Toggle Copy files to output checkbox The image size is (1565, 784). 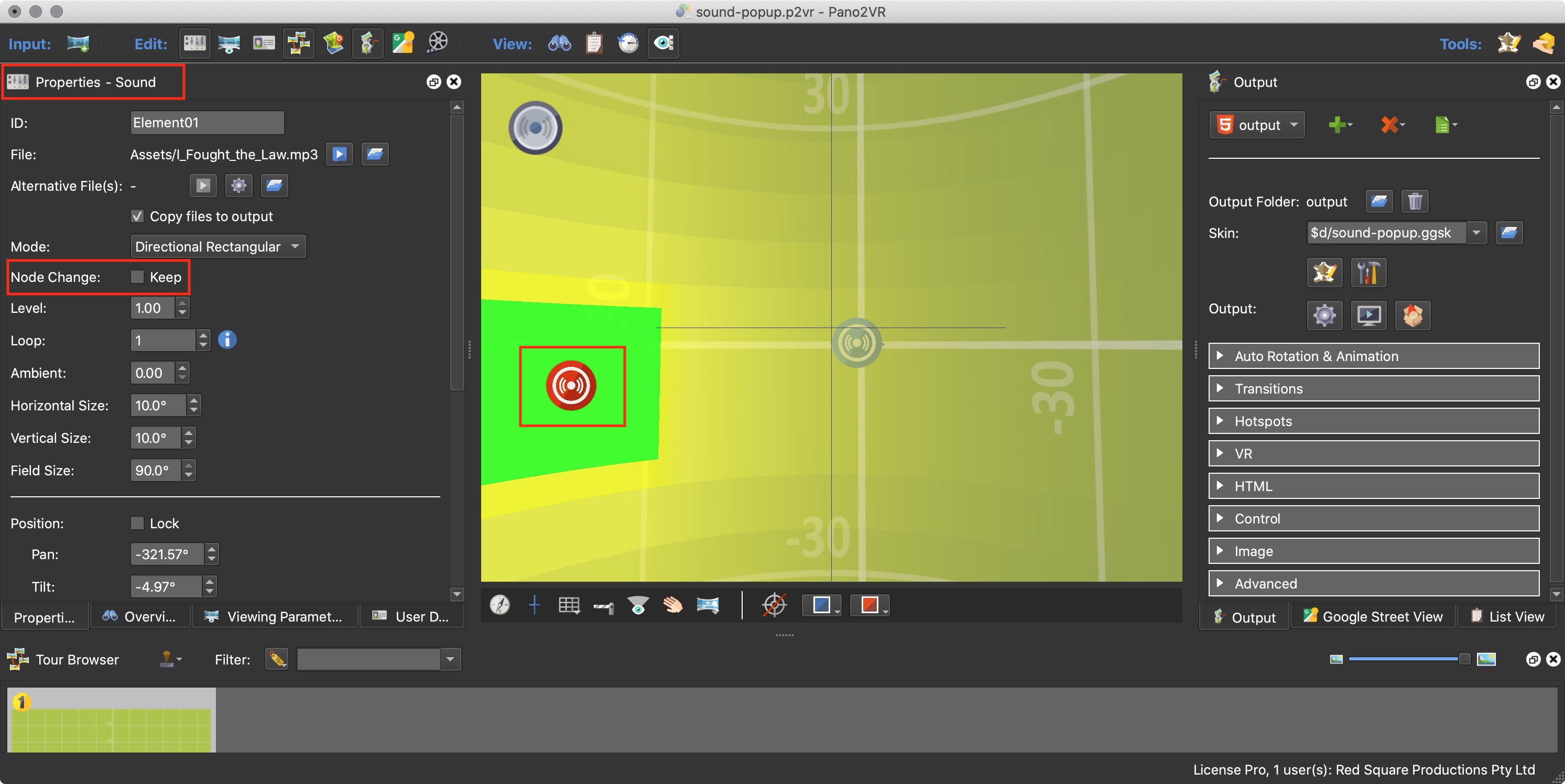click(137, 216)
